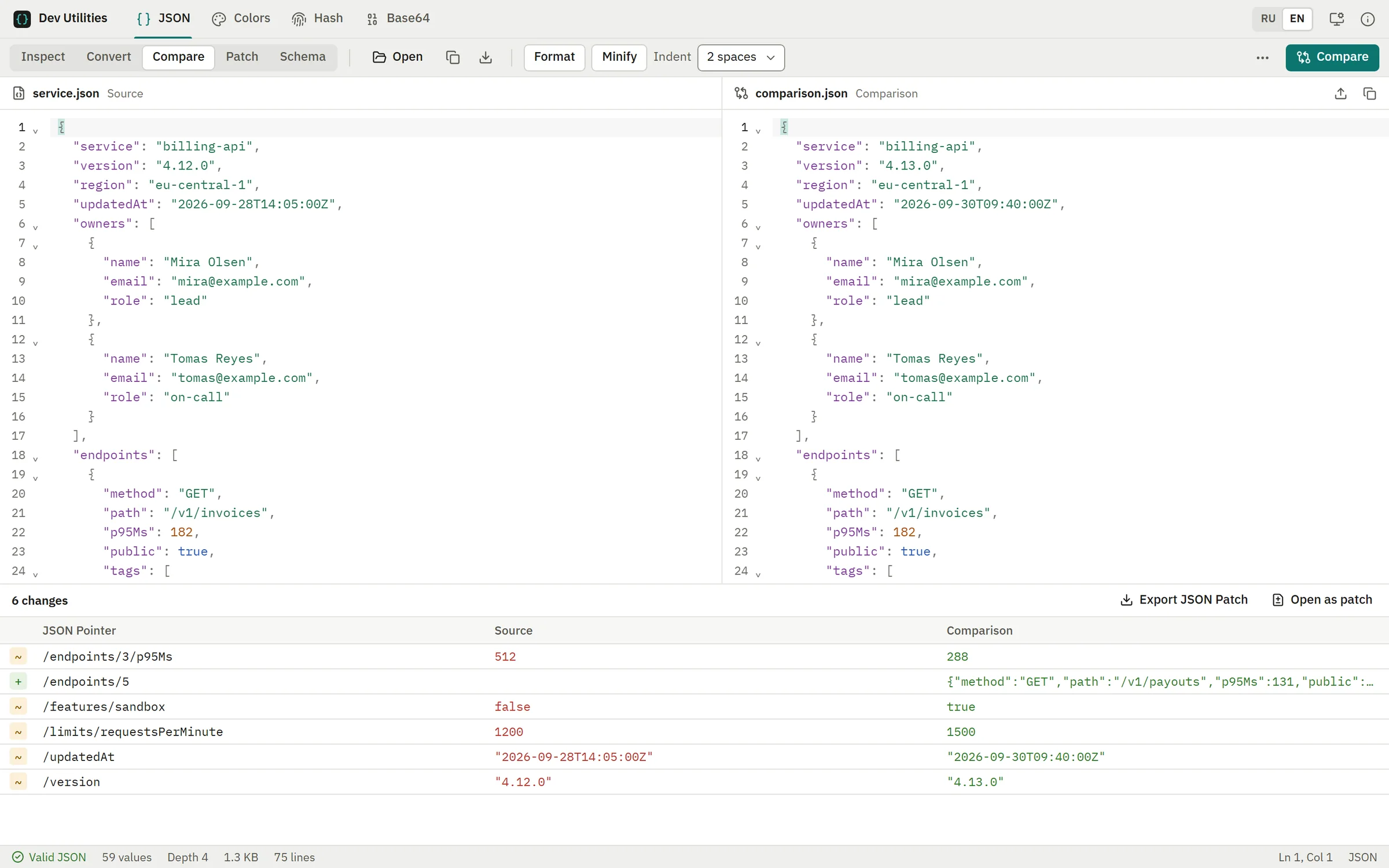Click Open as patch
The width and height of the screenshot is (1389, 868).
1322,600
